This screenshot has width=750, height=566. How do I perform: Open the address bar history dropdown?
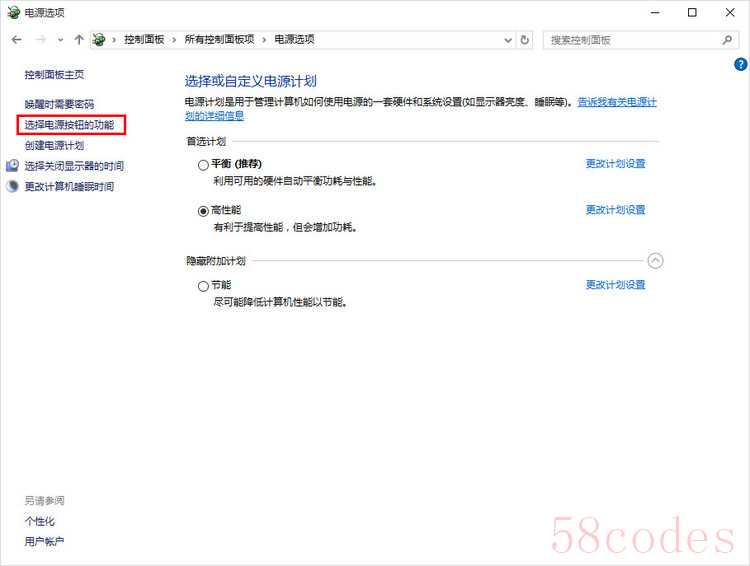pyautogui.click(x=508, y=40)
